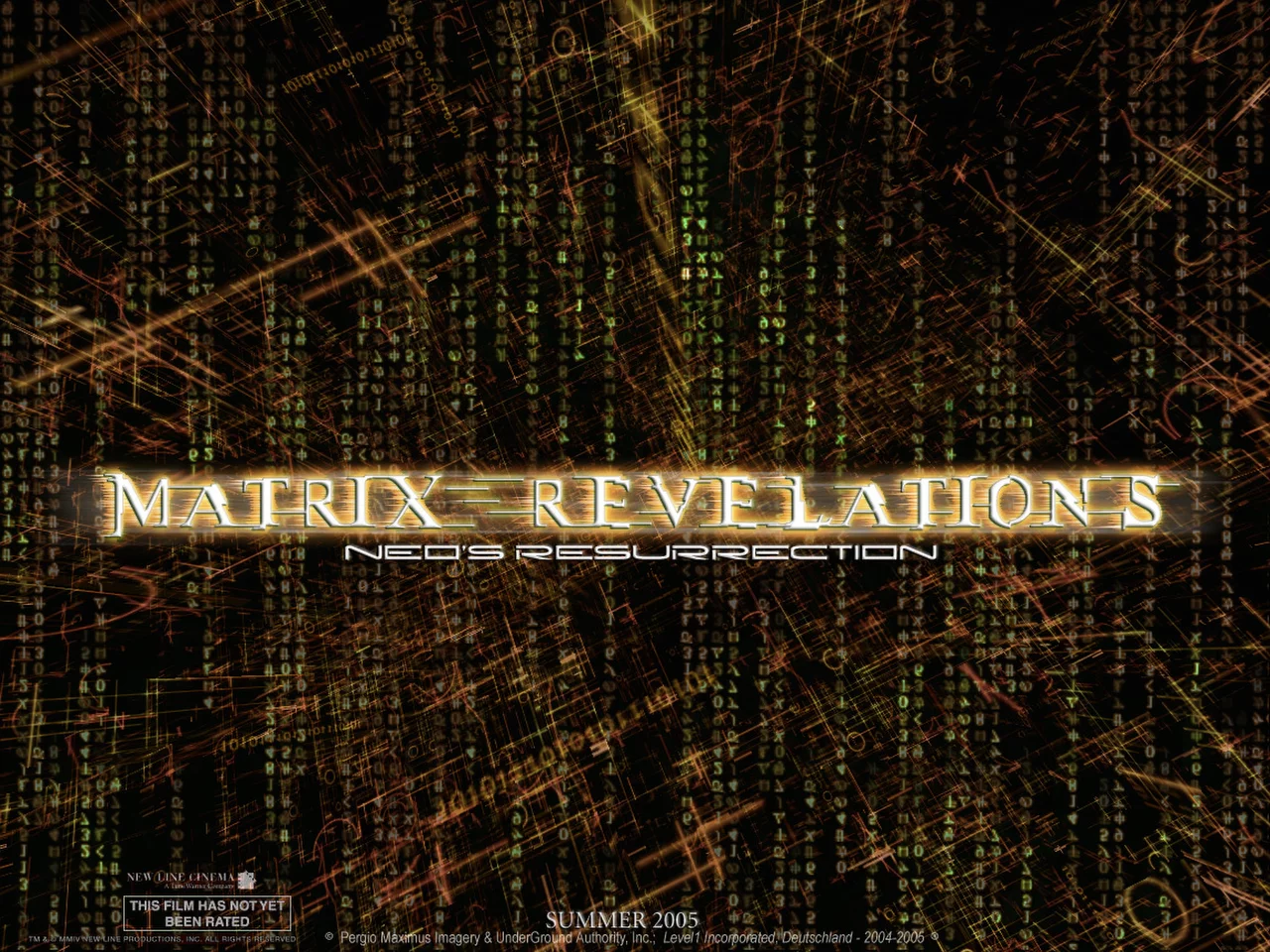Click the 2004-2005 year range

click(x=893, y=937)
